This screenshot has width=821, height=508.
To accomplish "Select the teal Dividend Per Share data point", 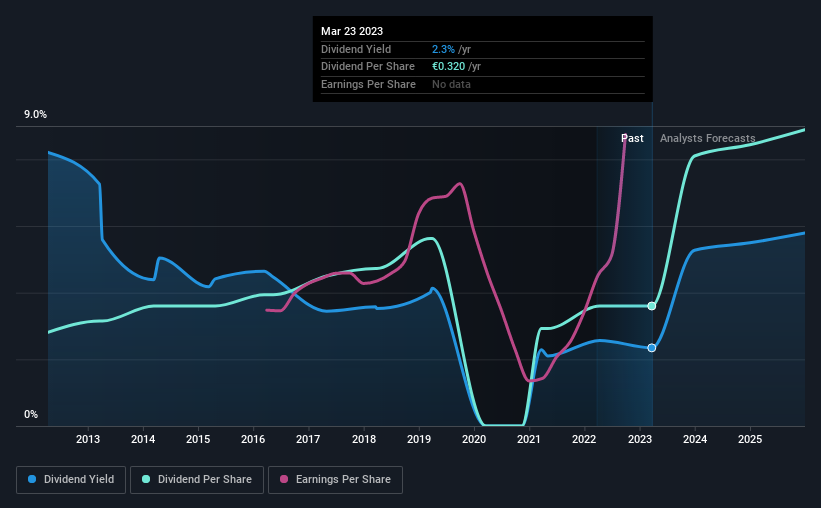I will (x=651, y=306).
